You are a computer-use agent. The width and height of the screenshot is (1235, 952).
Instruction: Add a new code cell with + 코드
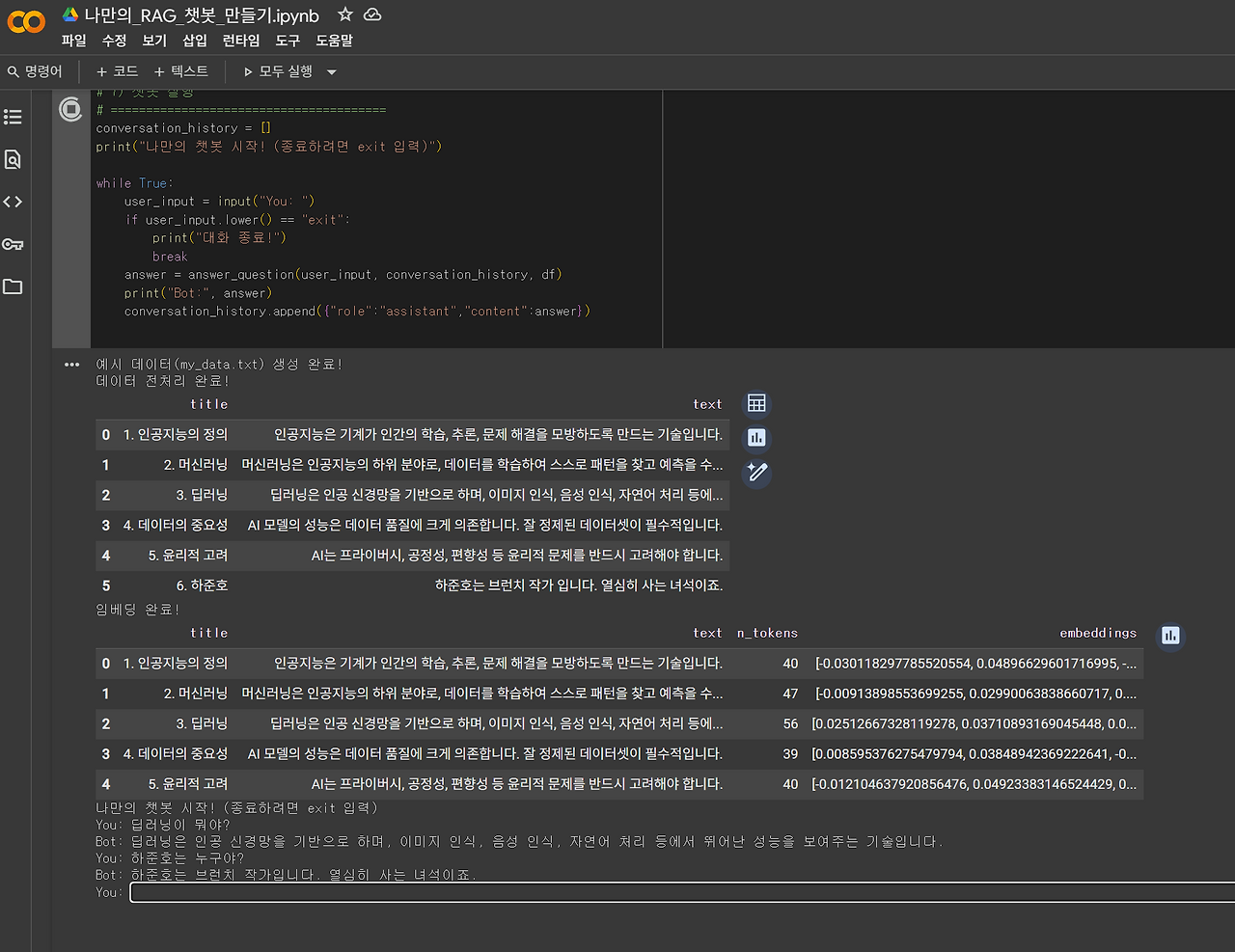[x=115, y=71]
